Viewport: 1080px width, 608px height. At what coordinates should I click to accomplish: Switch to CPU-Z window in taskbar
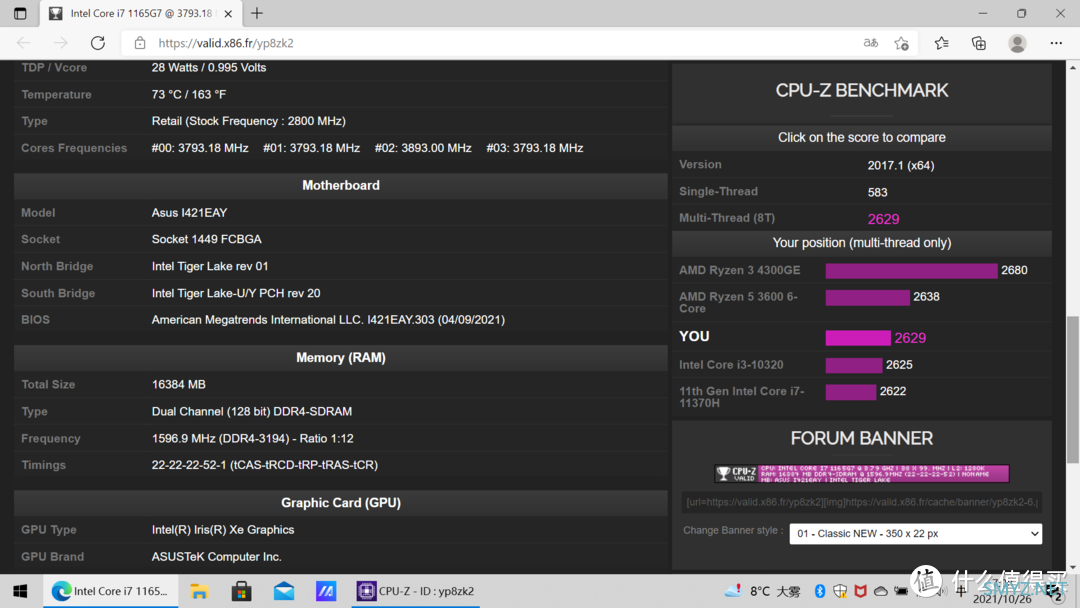tap(415, 591)
